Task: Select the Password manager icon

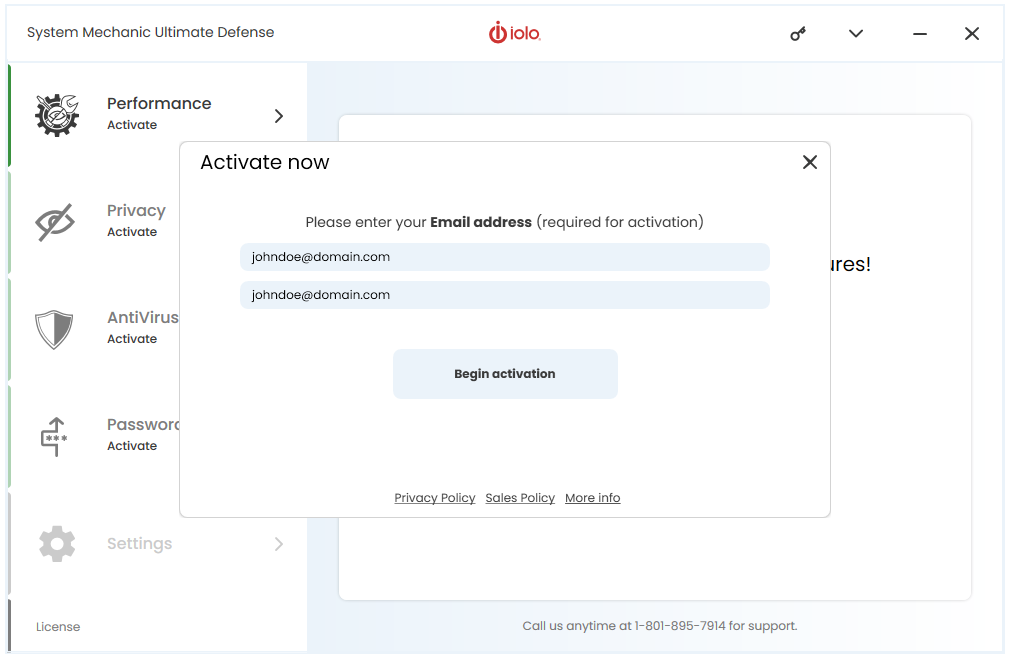Action: 54,437
